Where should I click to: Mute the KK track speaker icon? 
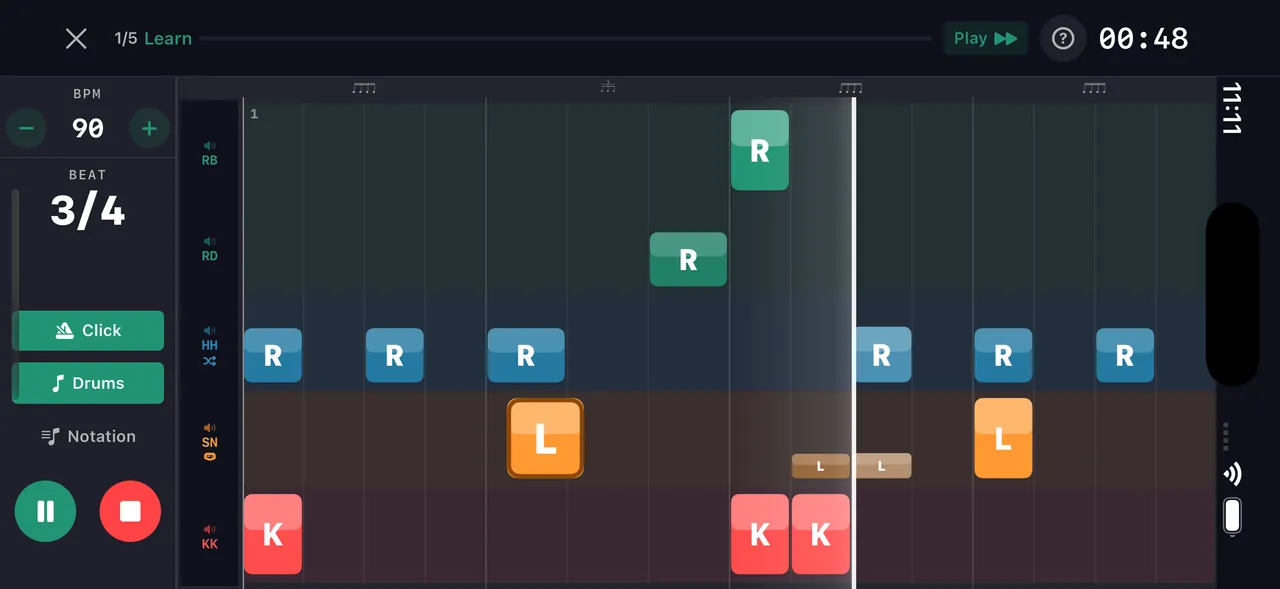point(210,530)
